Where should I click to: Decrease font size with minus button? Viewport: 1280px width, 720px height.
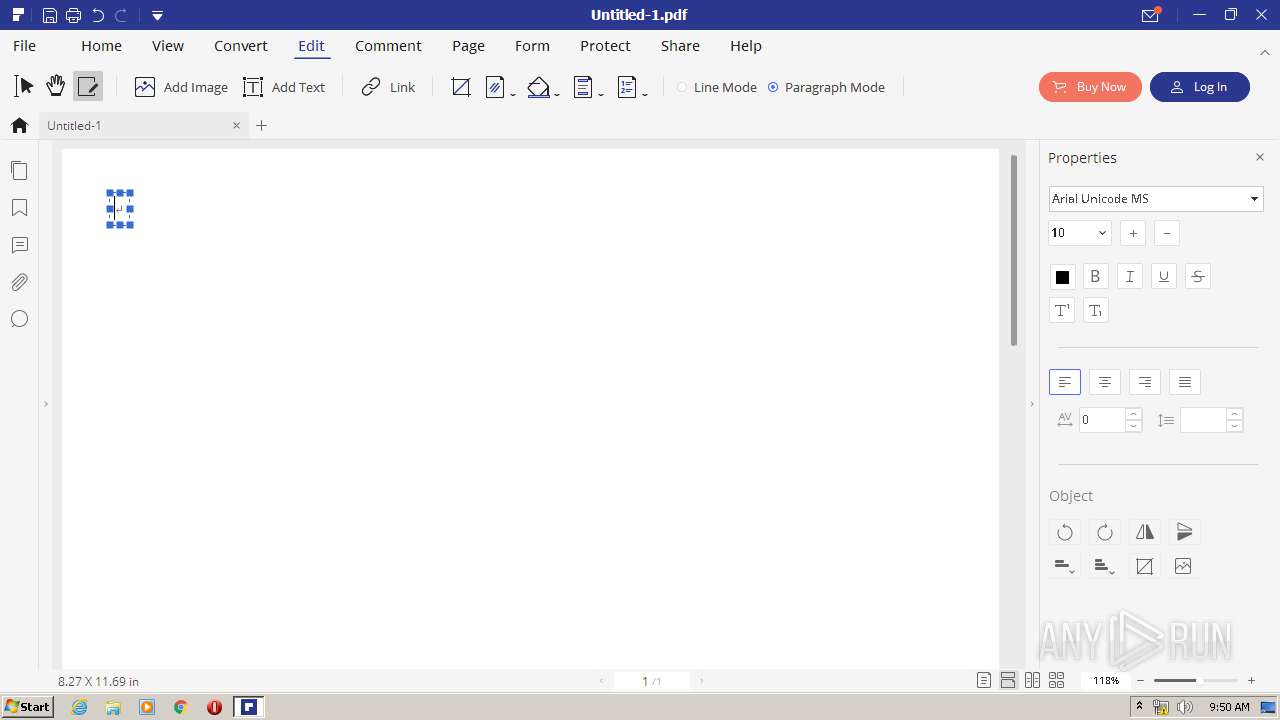[1167, 233]
